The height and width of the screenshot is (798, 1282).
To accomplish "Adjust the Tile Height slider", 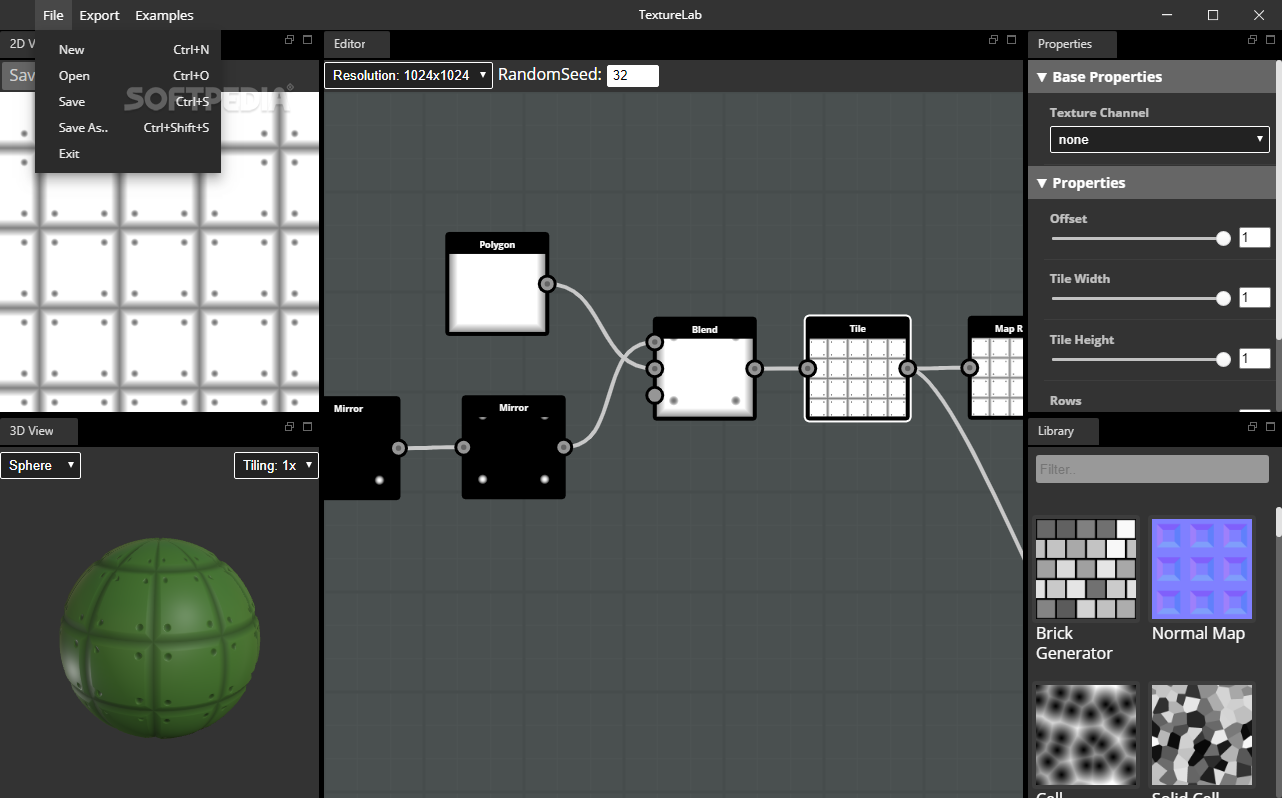I will click(1141, 359).
